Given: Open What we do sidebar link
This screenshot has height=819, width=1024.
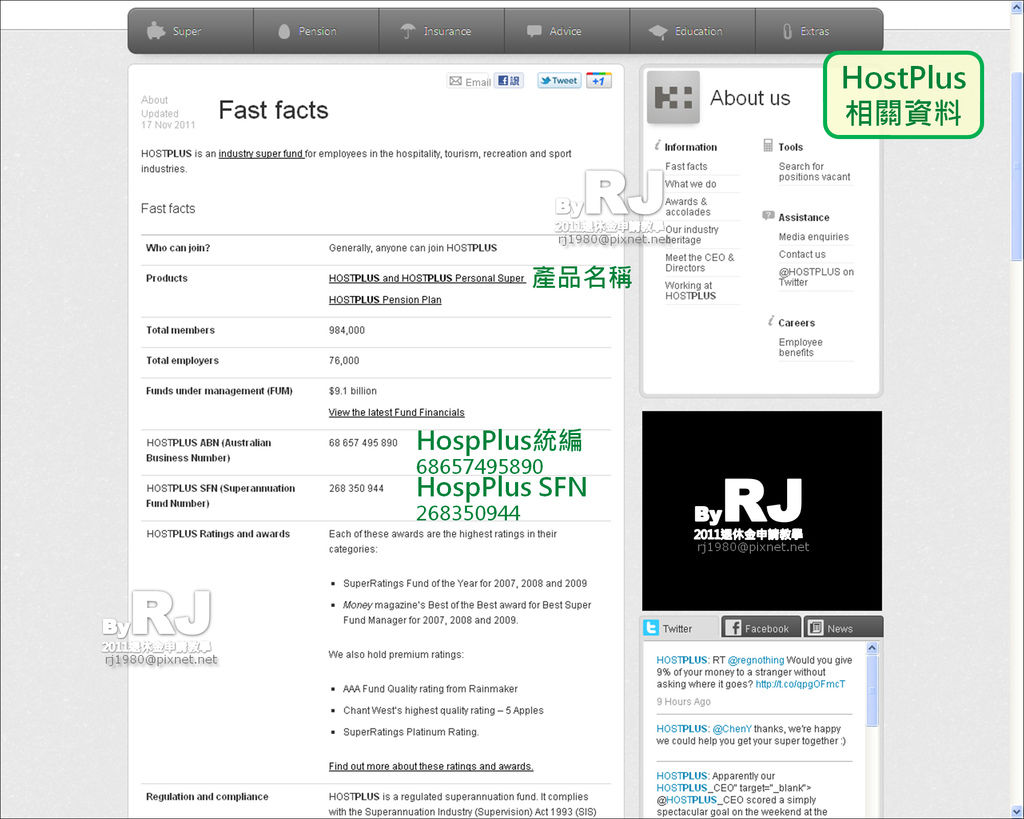Looking at the screenshot, I should point(690,184).
